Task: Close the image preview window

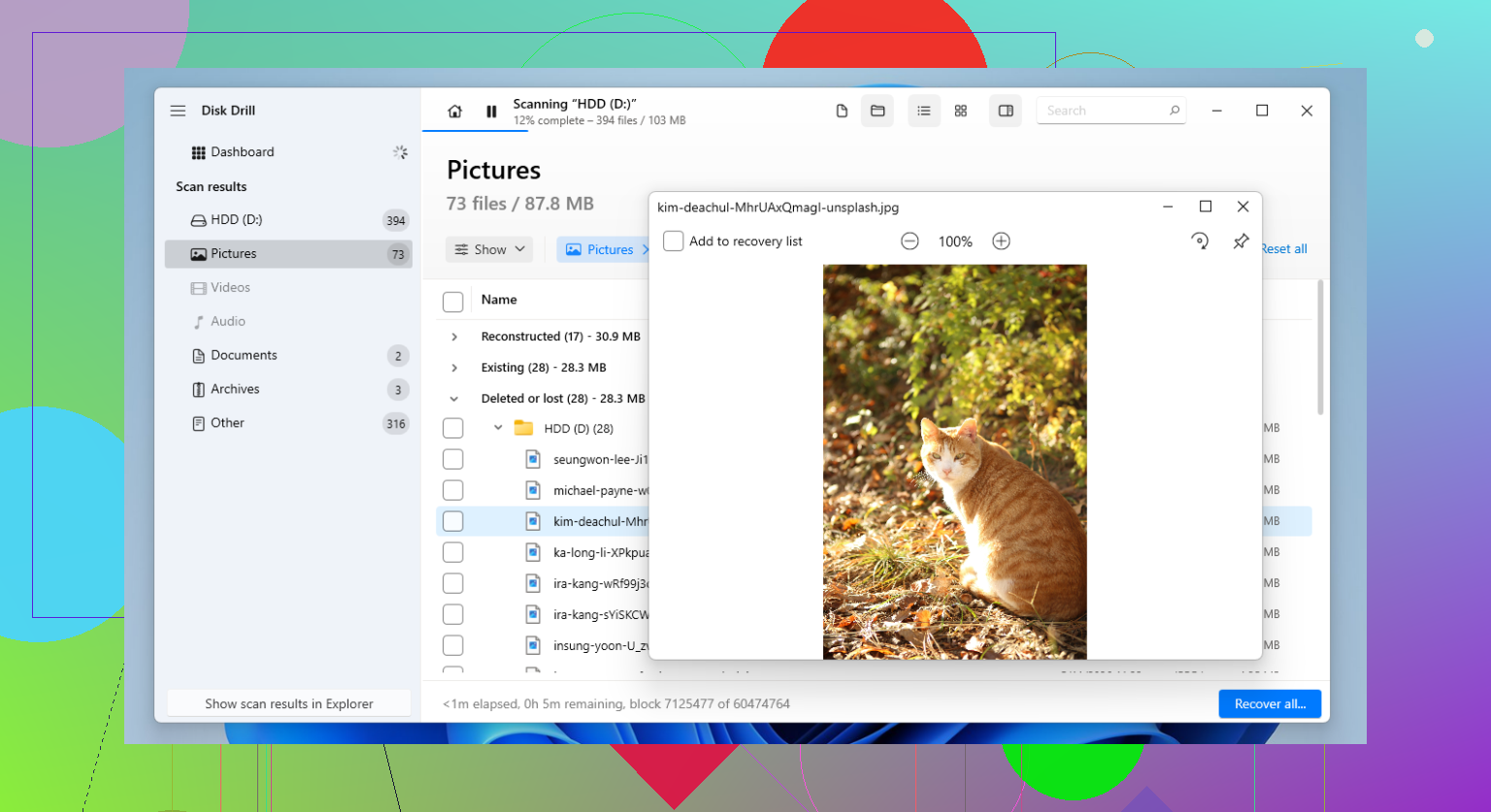Action: [x=1242, y=207]
